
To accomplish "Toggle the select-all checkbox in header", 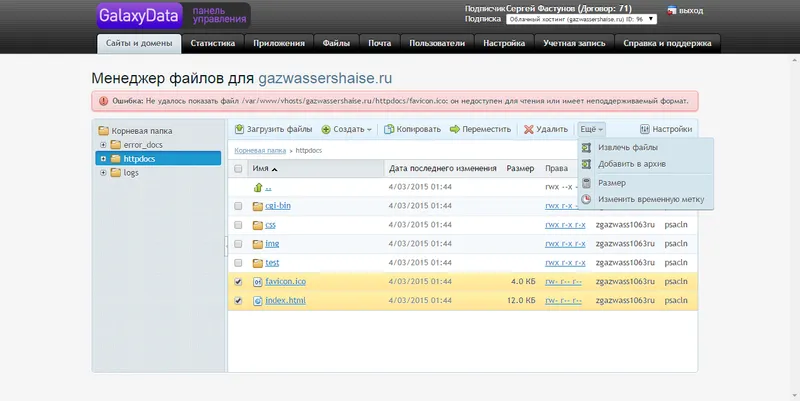I will click(238, 168).
